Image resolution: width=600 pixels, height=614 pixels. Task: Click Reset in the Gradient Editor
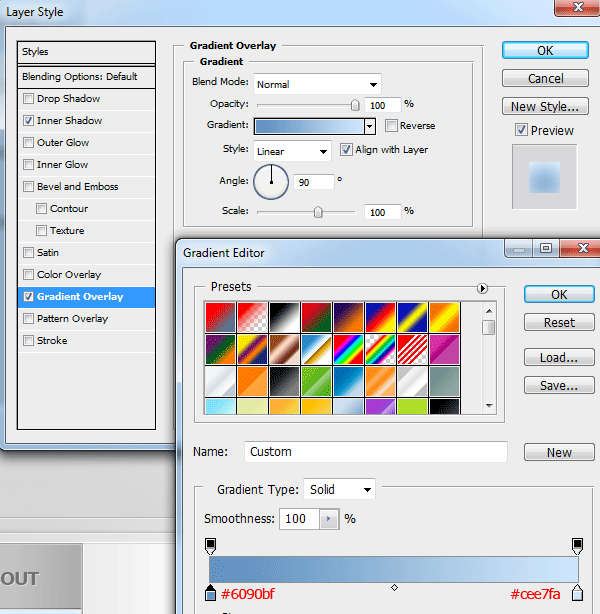pos(559,322)
